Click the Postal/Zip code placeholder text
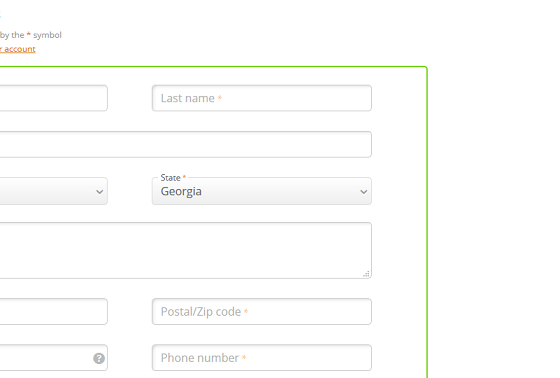The image size is (560, 378). click(201, 312)
